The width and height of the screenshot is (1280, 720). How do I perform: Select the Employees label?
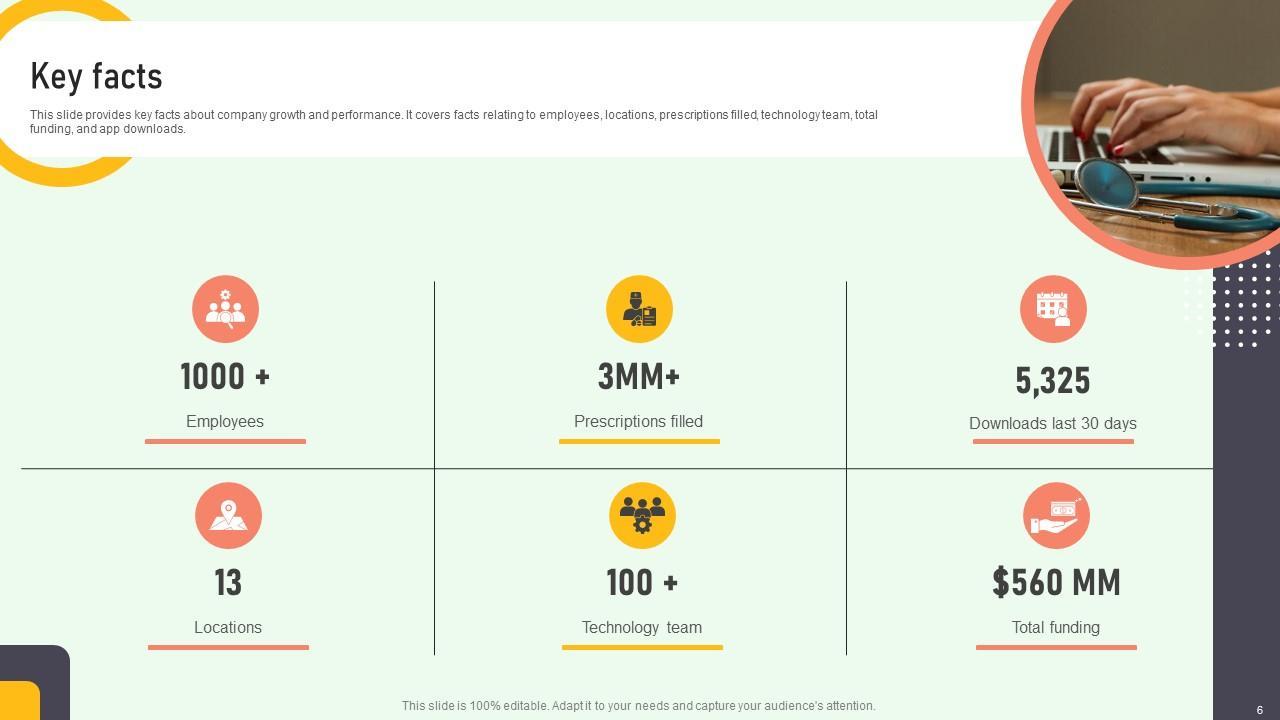(x=225, y=422)
